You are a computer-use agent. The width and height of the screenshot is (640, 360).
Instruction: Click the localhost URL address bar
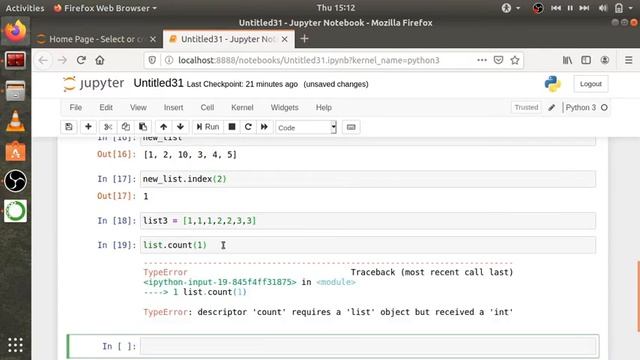tap(309, 60)
